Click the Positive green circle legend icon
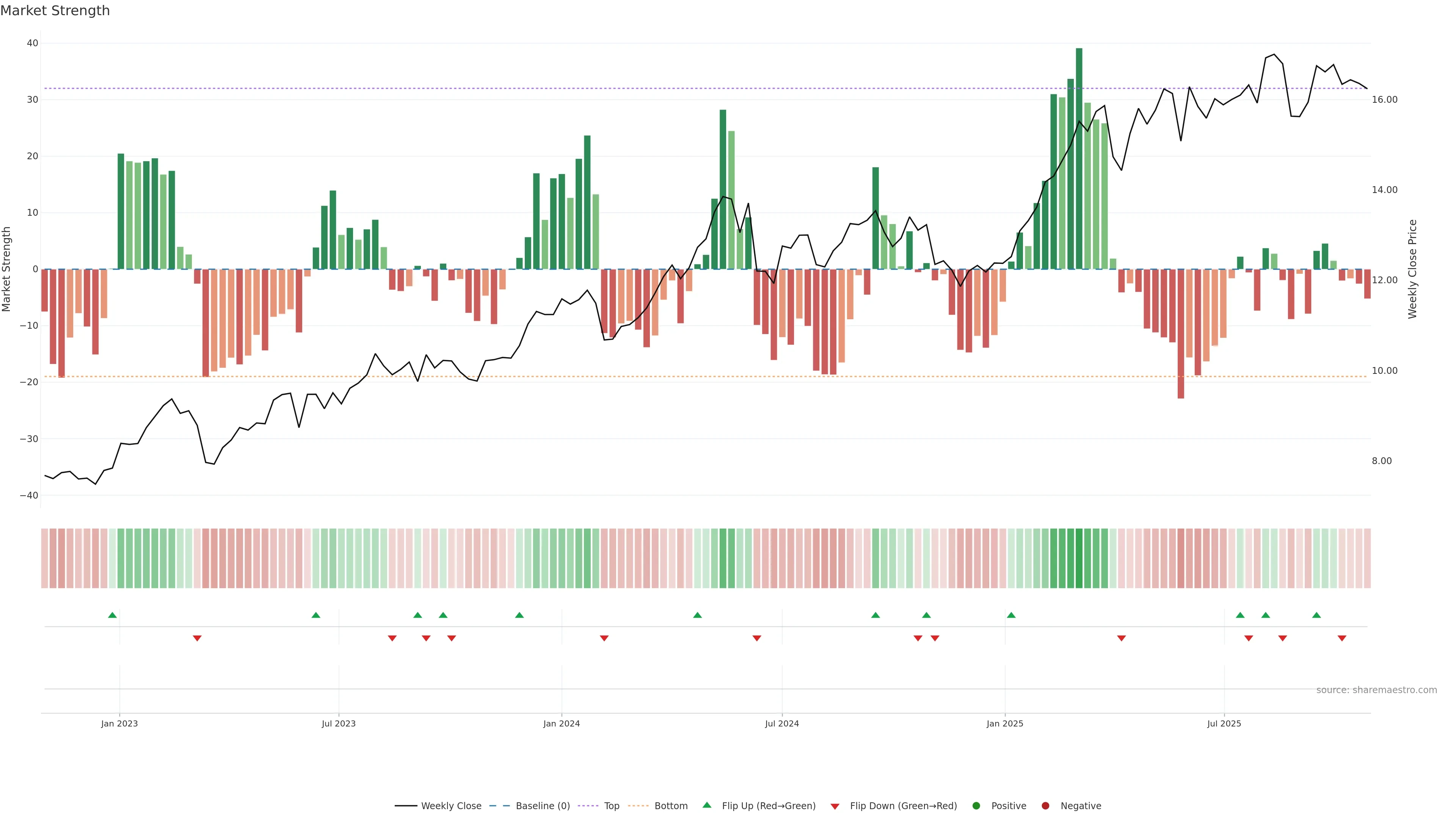 (x=976, y=805)
